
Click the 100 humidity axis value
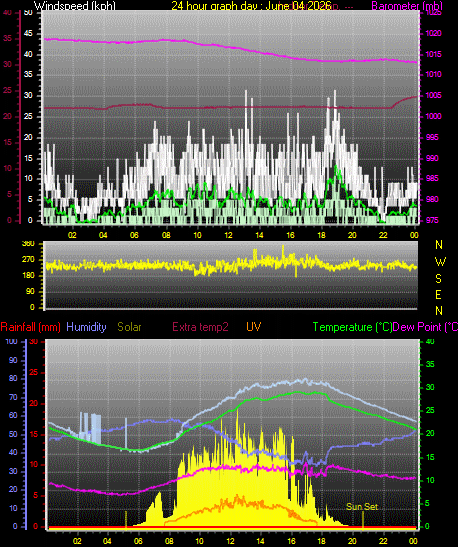click(12, 342)
